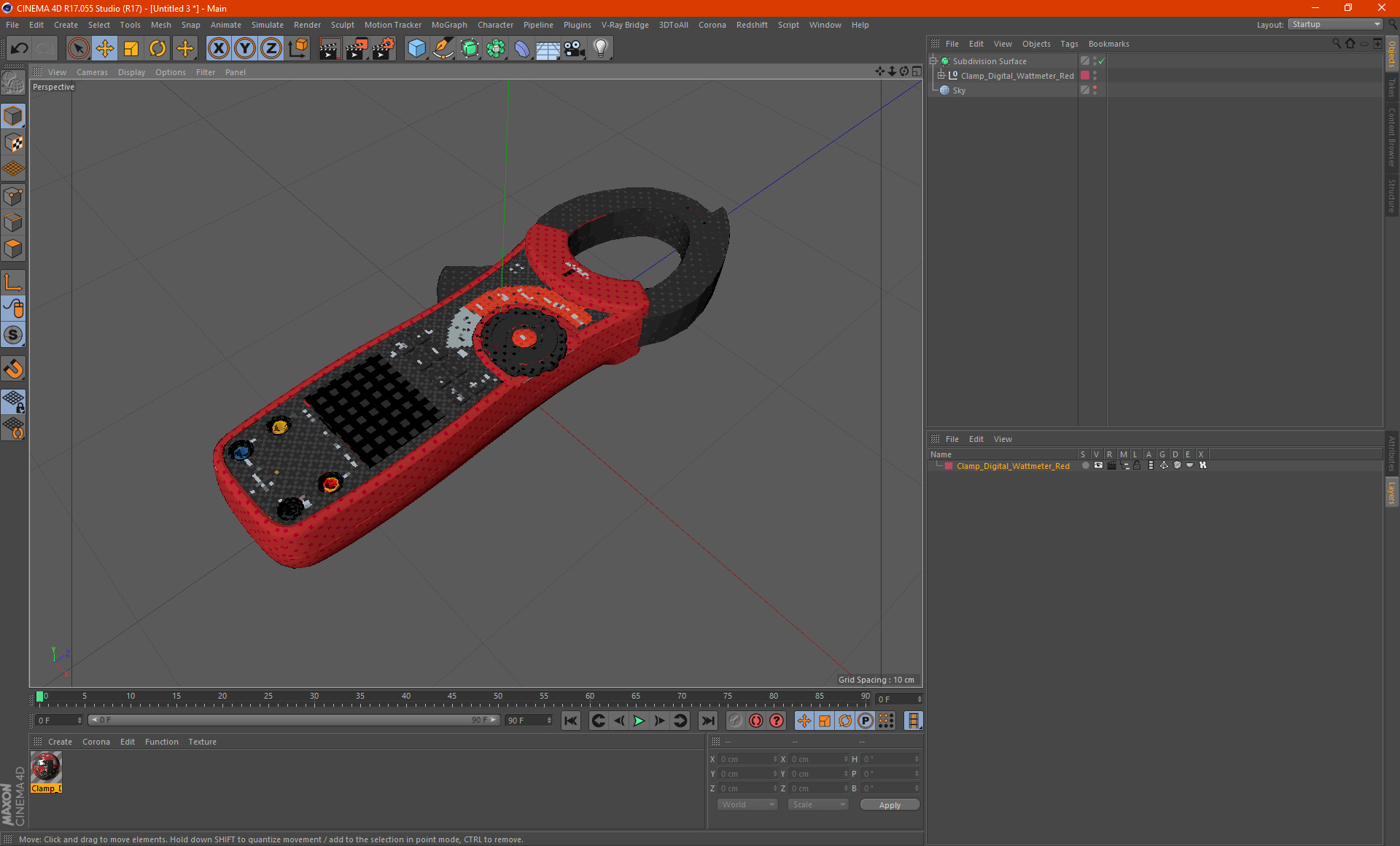Open the Camera object icon
The height and width of the screenshot is (846, 1400).
[x=575, y=49]
